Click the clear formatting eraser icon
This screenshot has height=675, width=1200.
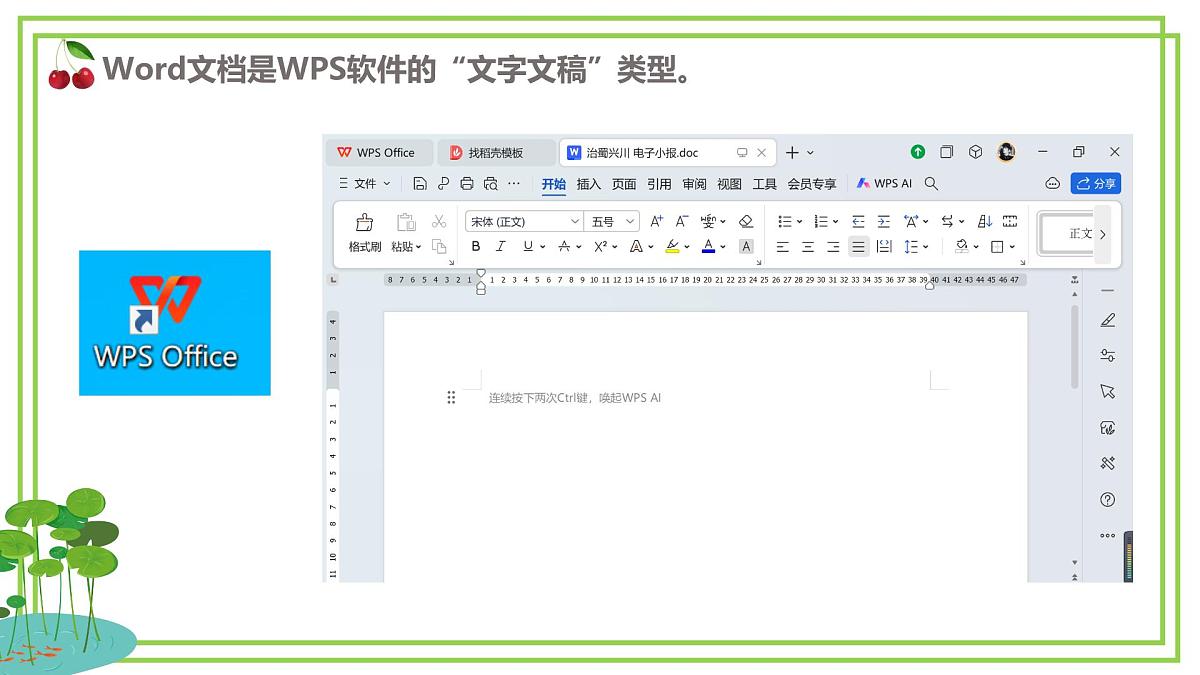pyautogui.click(x=746, y=221)
